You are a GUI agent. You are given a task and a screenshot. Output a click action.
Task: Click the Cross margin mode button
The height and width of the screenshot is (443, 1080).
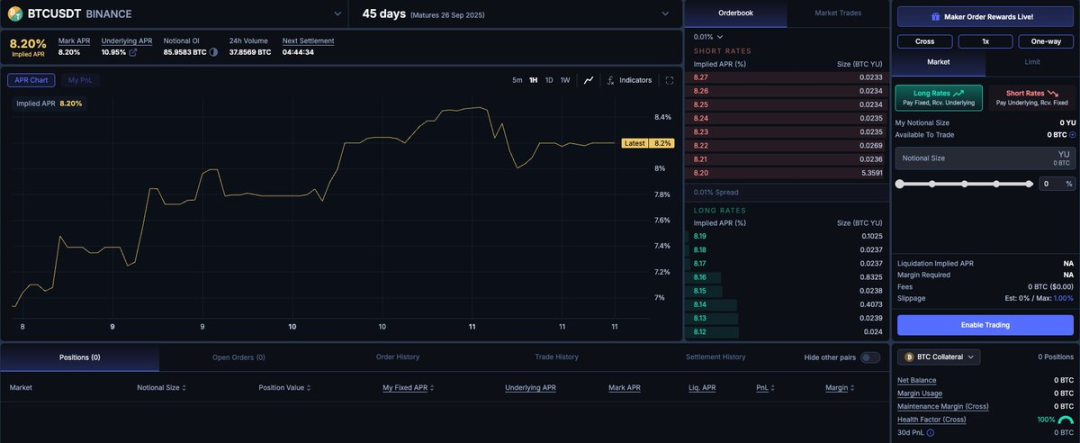click(924, 41)
